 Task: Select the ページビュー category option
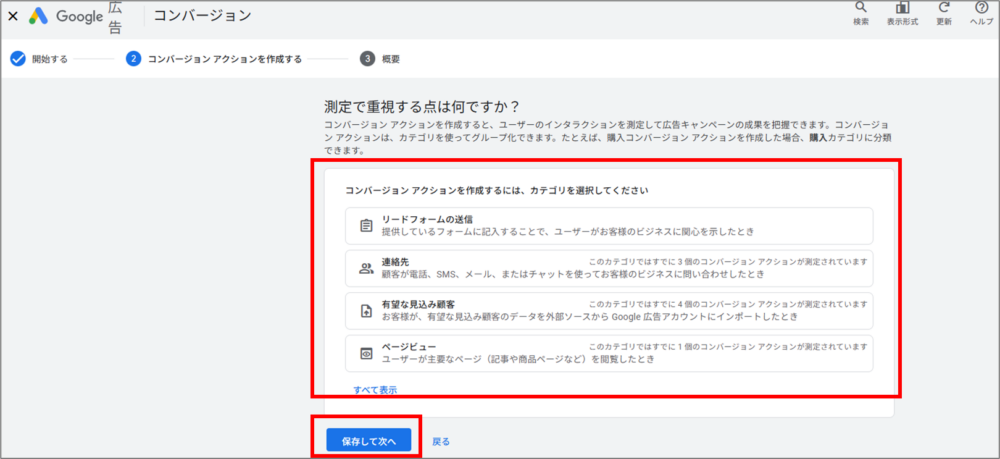click(x=609, y=353)
